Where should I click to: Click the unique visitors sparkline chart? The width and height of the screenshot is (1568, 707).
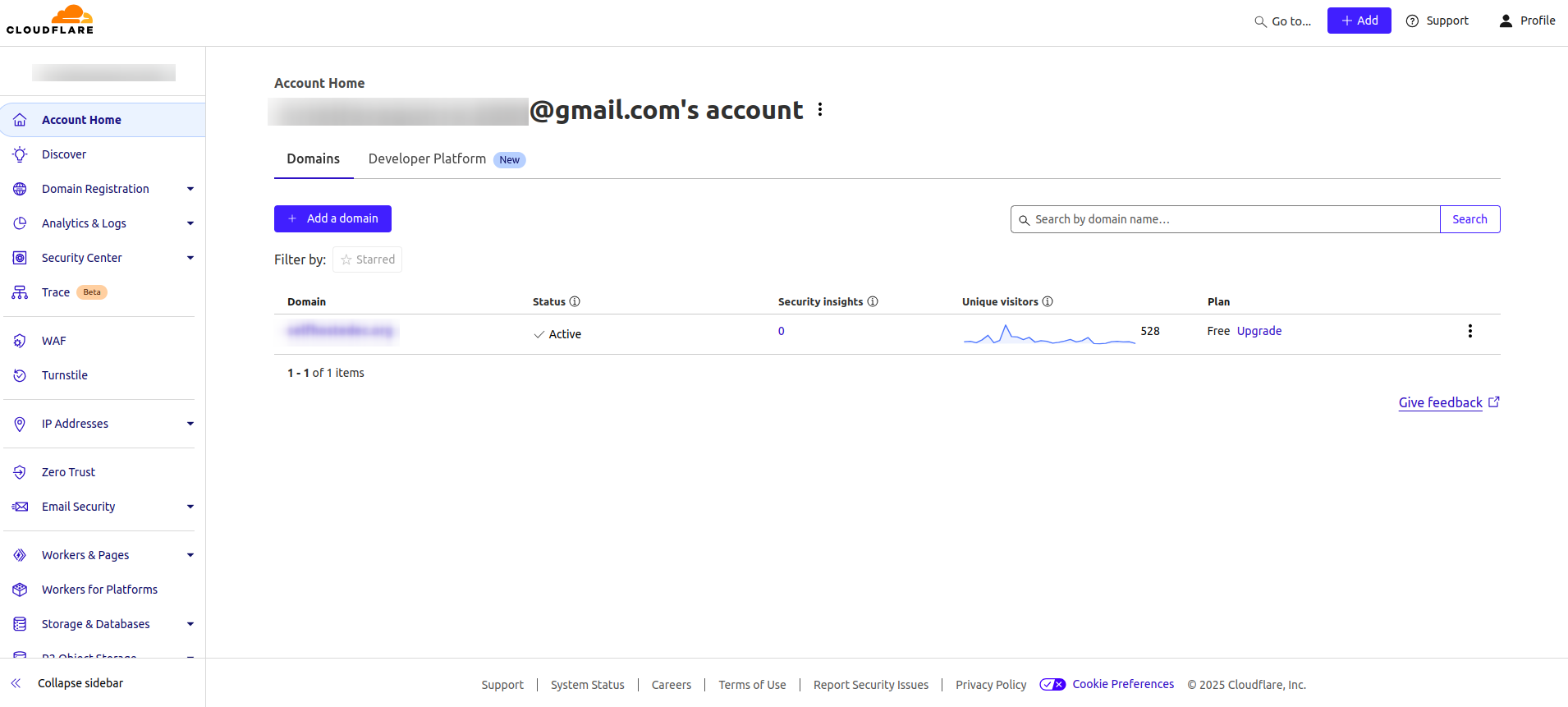pos(1049,334)
